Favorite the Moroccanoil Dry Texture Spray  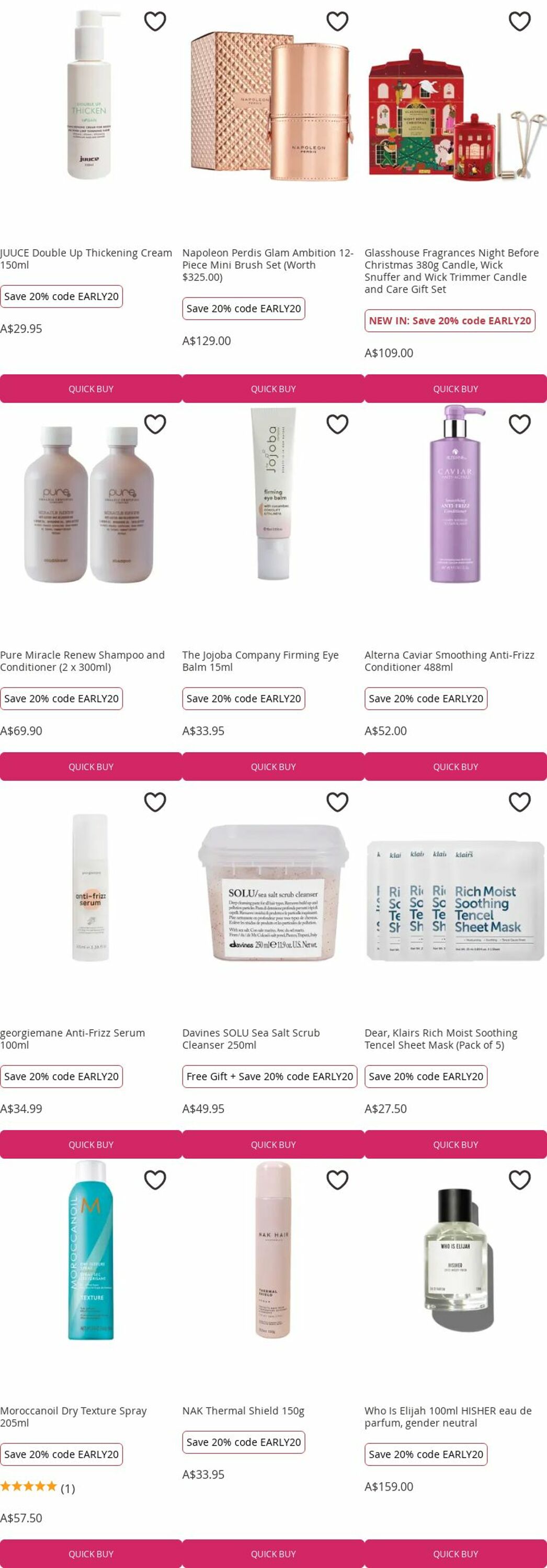pyautogui.click(x=155, y=1180)
